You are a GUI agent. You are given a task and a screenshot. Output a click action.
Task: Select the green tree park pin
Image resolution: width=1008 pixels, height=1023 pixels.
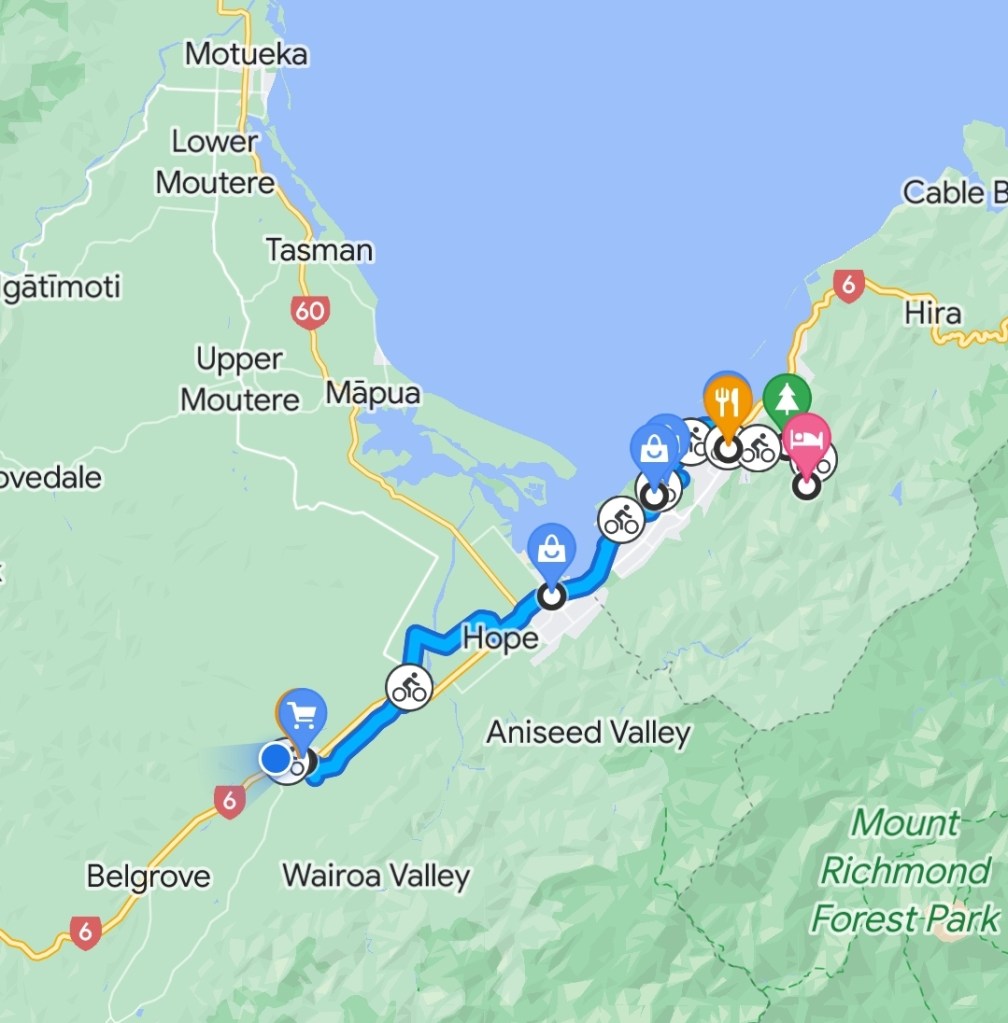[787, 398]
